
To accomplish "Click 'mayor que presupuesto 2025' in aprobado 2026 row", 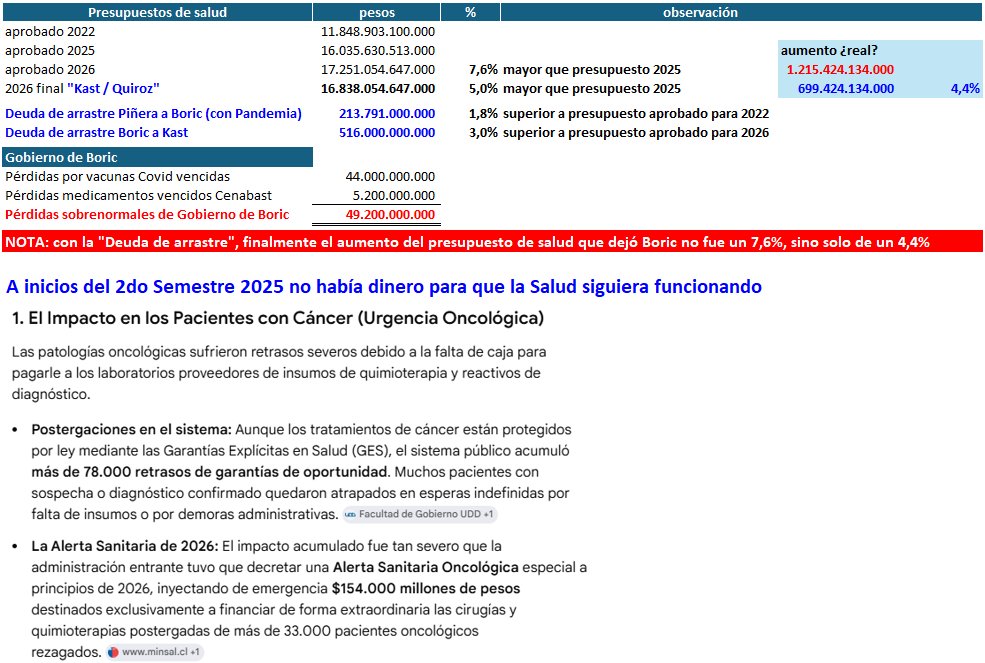I will pyautogui.click(x=592, y=69).
